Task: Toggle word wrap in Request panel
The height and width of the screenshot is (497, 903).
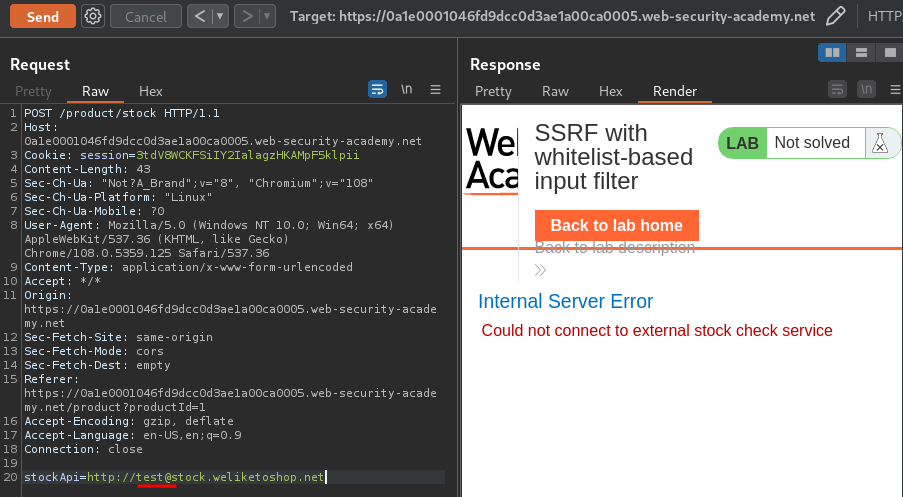Action: click(x=377, y=89)
